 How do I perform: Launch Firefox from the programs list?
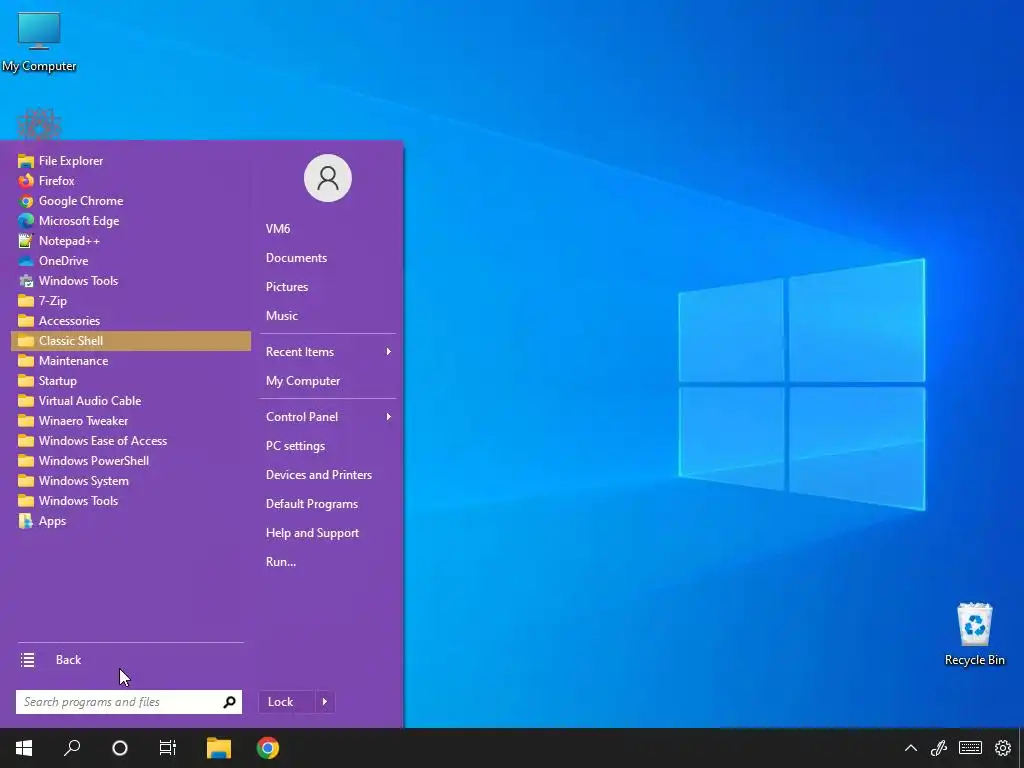click(131, 181)
